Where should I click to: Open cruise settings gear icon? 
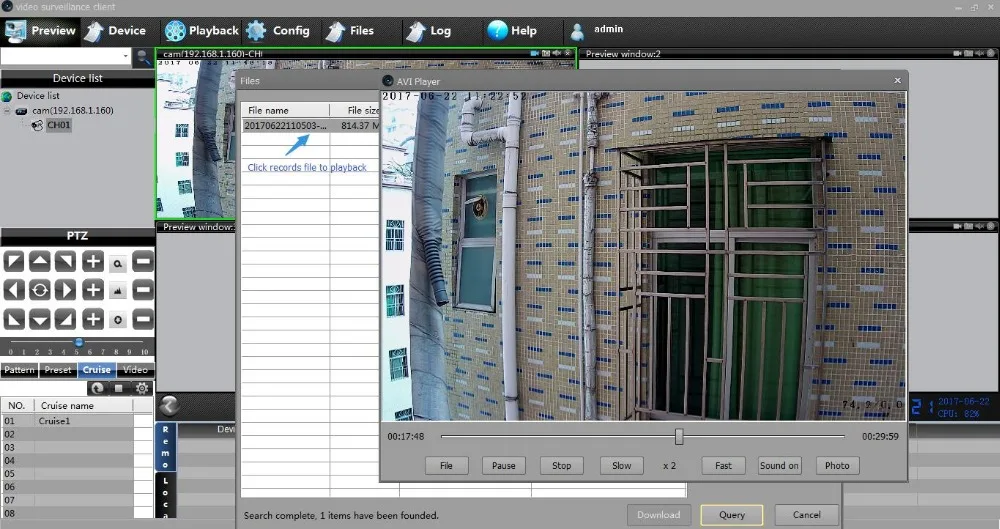pos(142,388)
